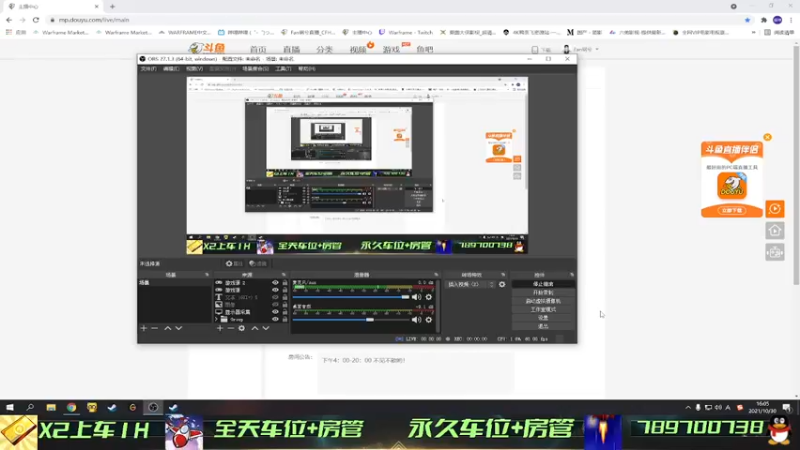Open OBS from Windows taskbar

(x=153, y=407)
